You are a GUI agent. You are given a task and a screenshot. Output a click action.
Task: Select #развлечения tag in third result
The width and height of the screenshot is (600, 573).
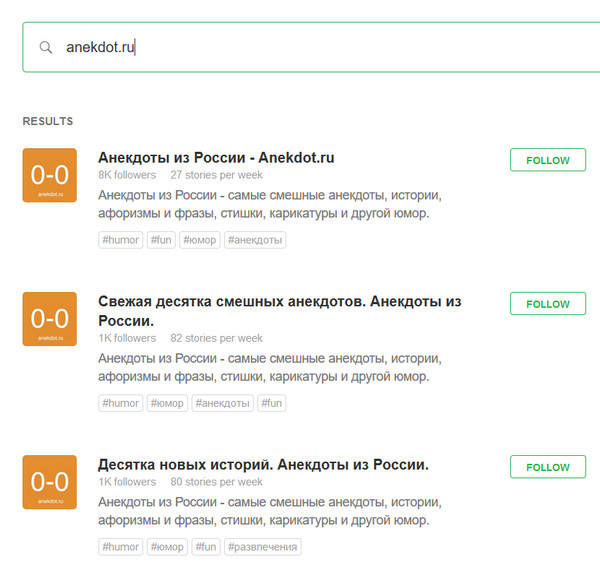point(262,547)
